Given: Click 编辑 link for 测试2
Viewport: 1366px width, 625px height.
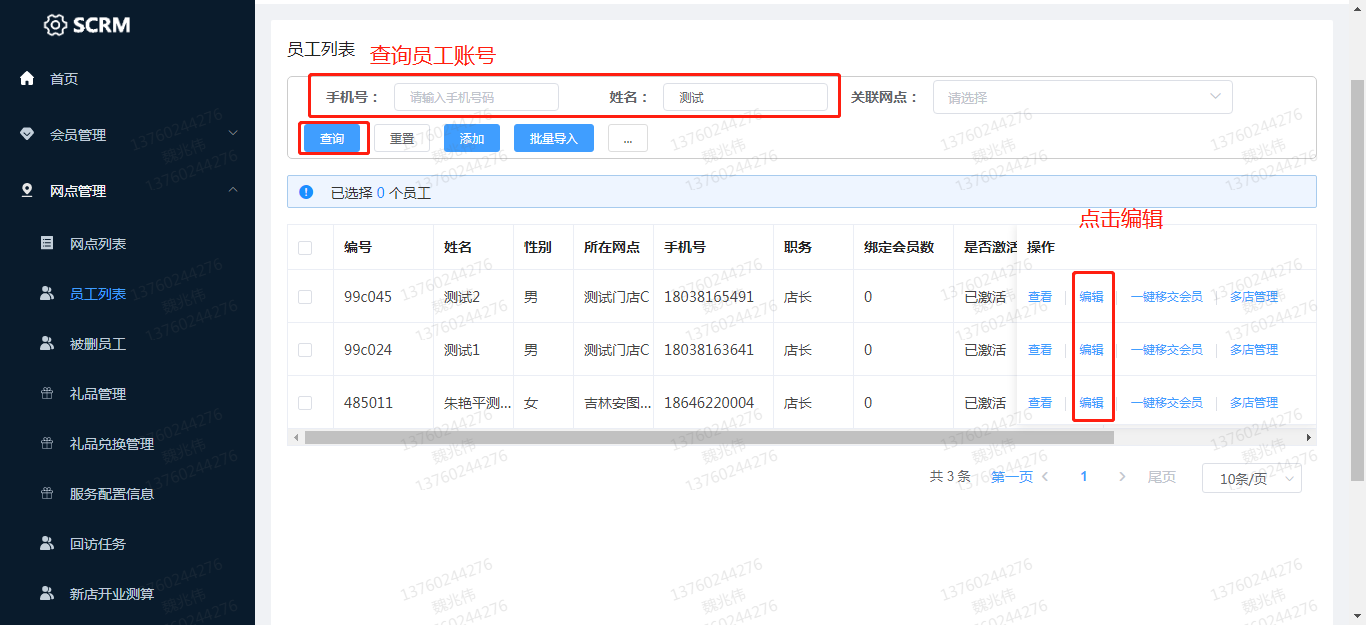Looking at the screenshot, I should [x=1091, y=297].
